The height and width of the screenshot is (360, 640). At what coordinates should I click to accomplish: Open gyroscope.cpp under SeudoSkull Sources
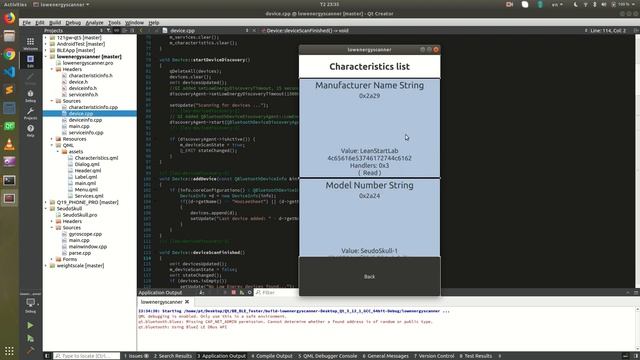pos(85,234)
